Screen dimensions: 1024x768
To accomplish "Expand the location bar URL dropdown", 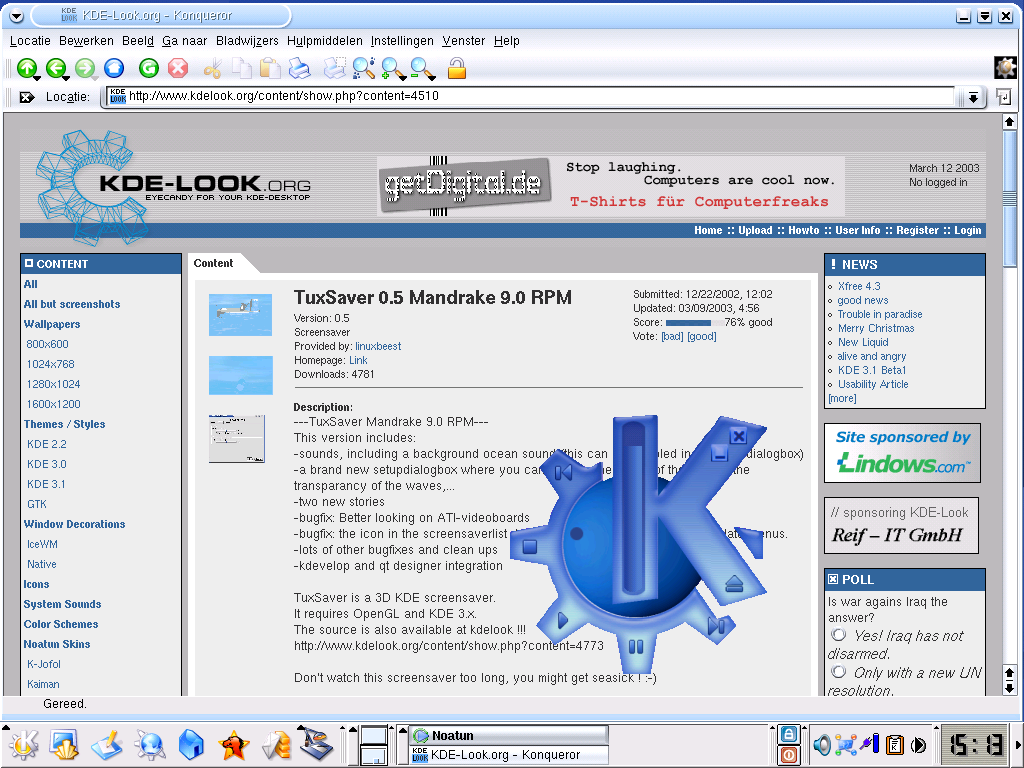I will pos(973,98).
